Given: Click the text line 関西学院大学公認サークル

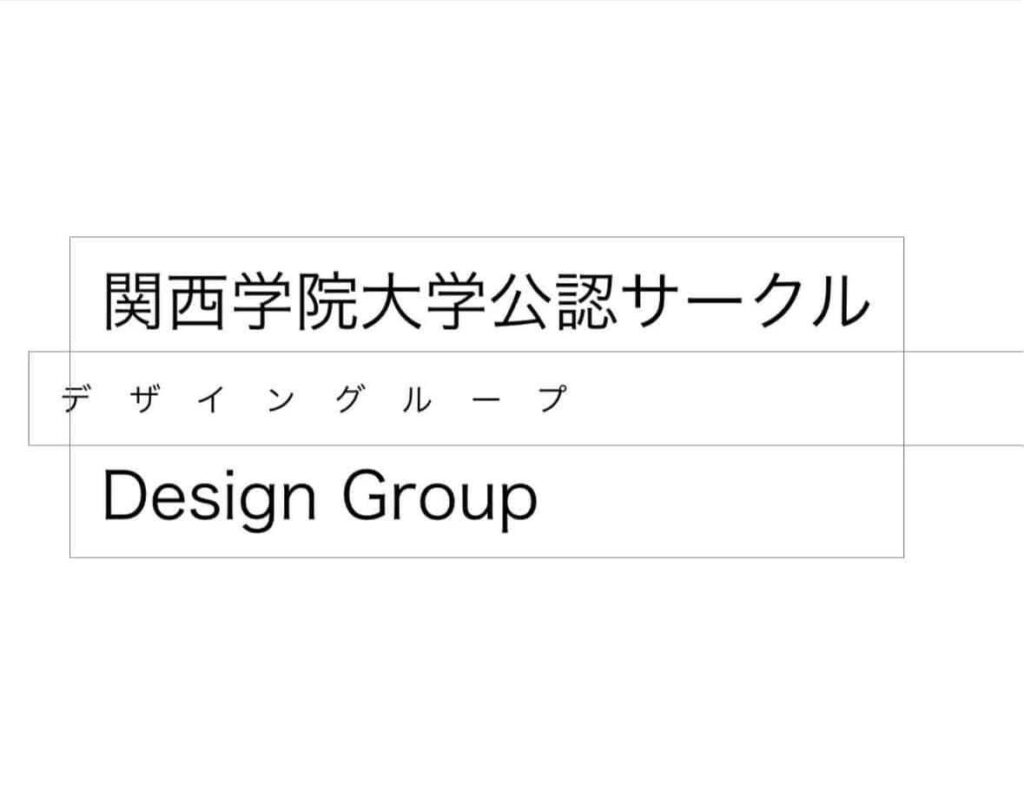Looking at the screenshot, I should (486, 300).
